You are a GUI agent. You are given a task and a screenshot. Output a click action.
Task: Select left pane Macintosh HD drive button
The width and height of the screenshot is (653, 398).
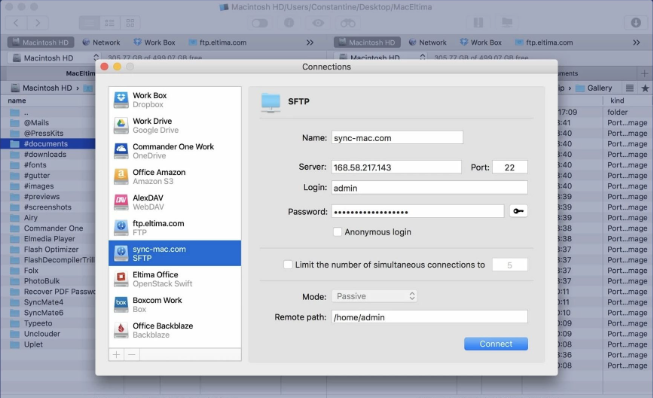tap(40, 42)
